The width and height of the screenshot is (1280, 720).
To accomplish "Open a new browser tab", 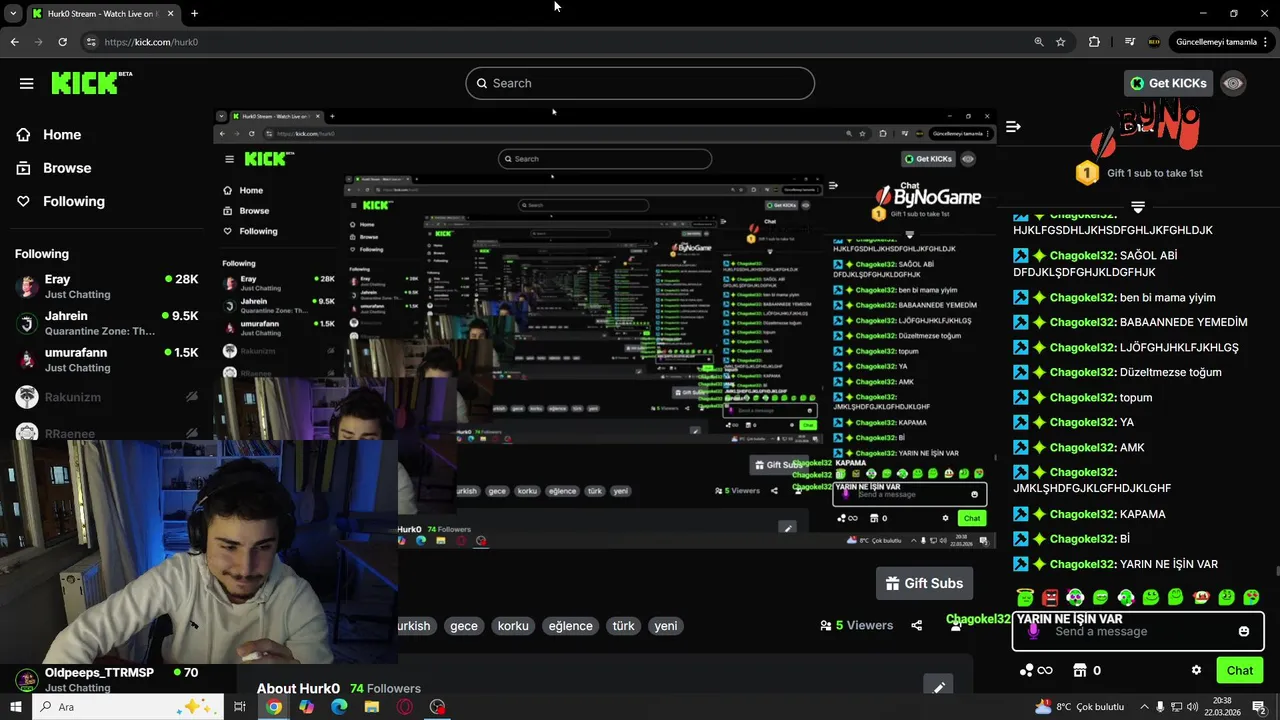I will pos(194,13).
